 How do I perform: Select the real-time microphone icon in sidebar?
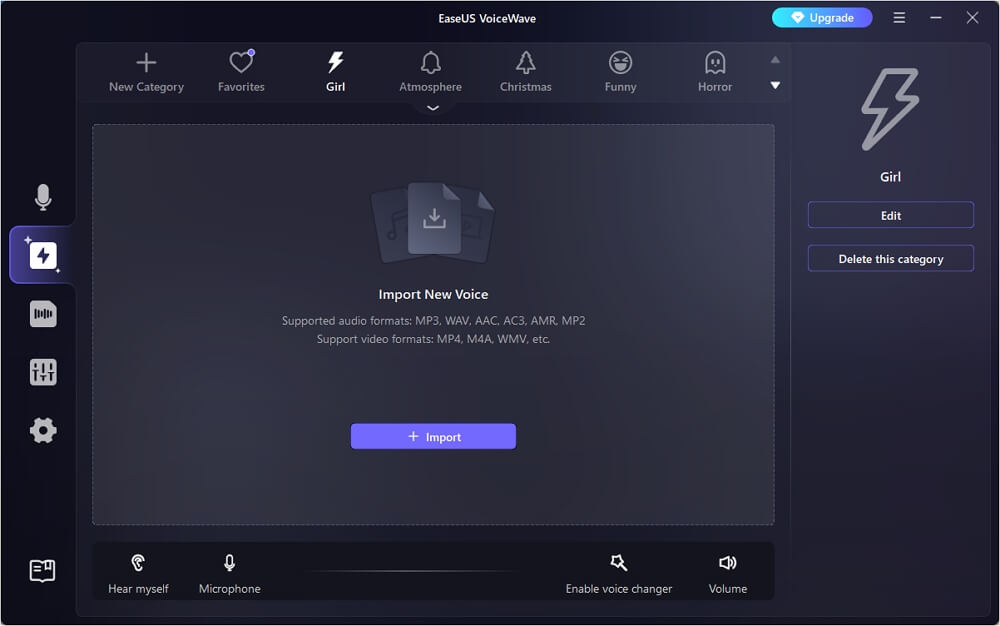(42, 197)
